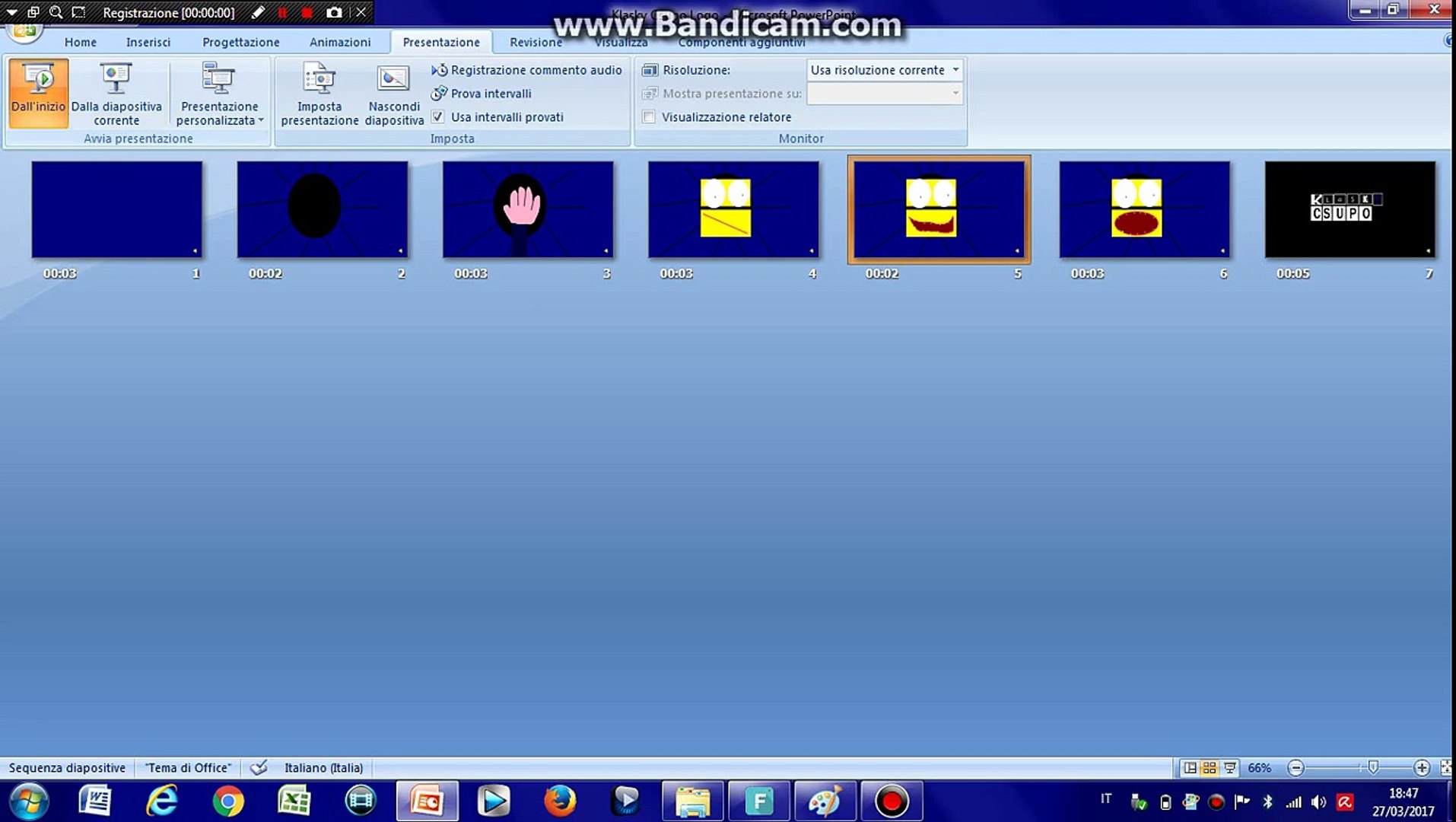Image resolution: width=1456 pixels, height=822 pixels.
Task: Switch to Normal view in status bar
Action: click(x=1190, y=768)
